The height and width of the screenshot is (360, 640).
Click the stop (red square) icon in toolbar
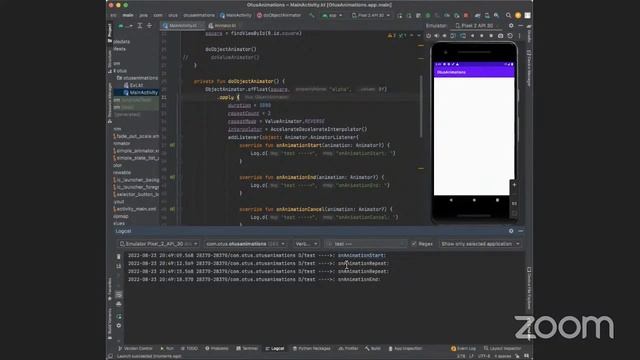[466, 16]
